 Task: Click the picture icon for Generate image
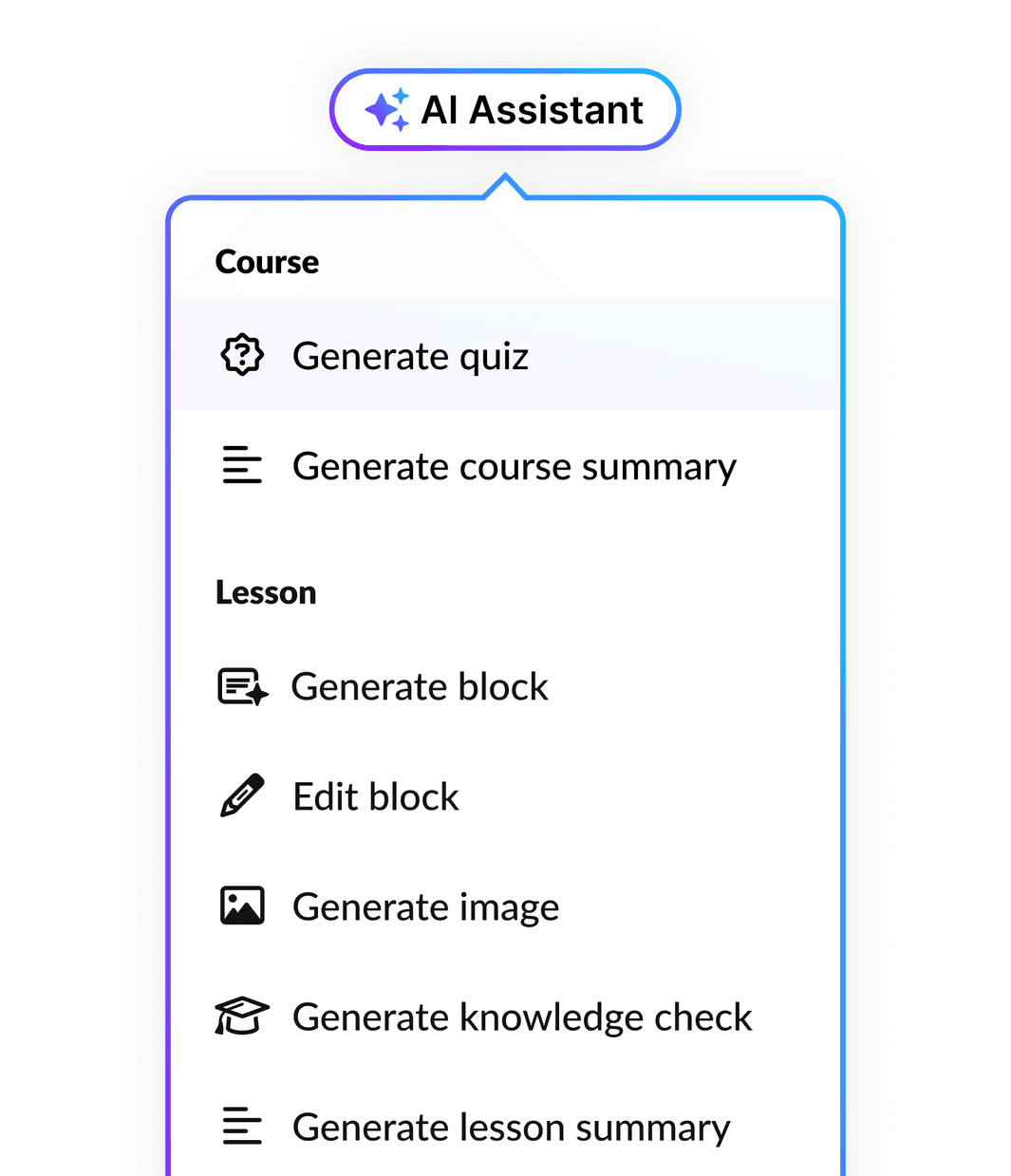tap(242, 905)
